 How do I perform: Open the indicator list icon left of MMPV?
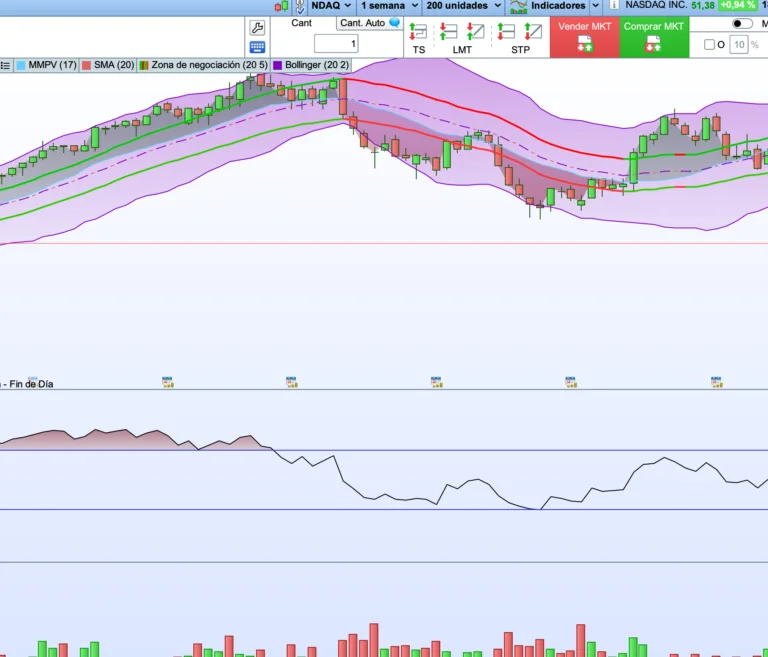5,65
